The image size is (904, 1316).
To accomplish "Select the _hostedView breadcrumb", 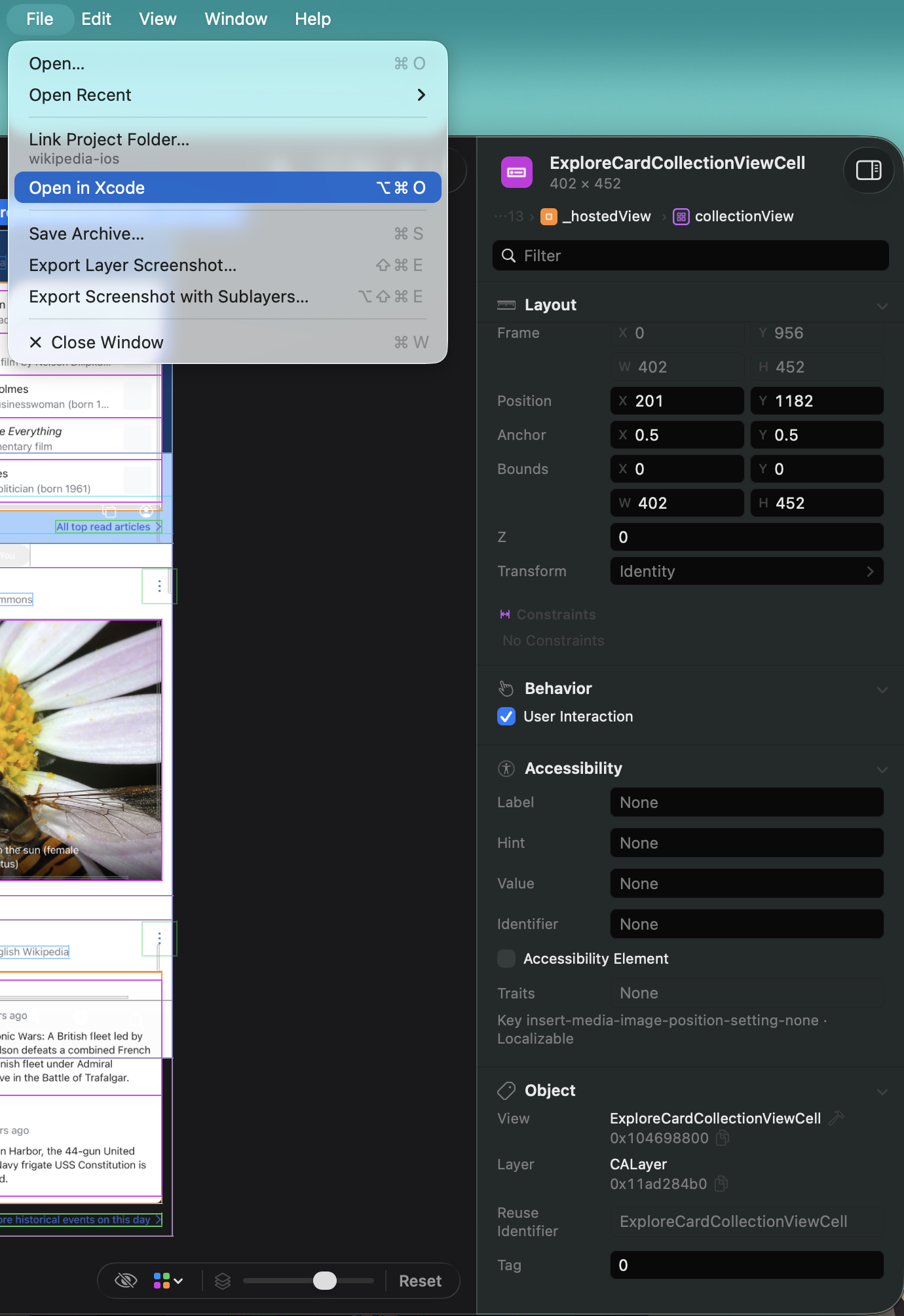I will click(x=595, y=216).
